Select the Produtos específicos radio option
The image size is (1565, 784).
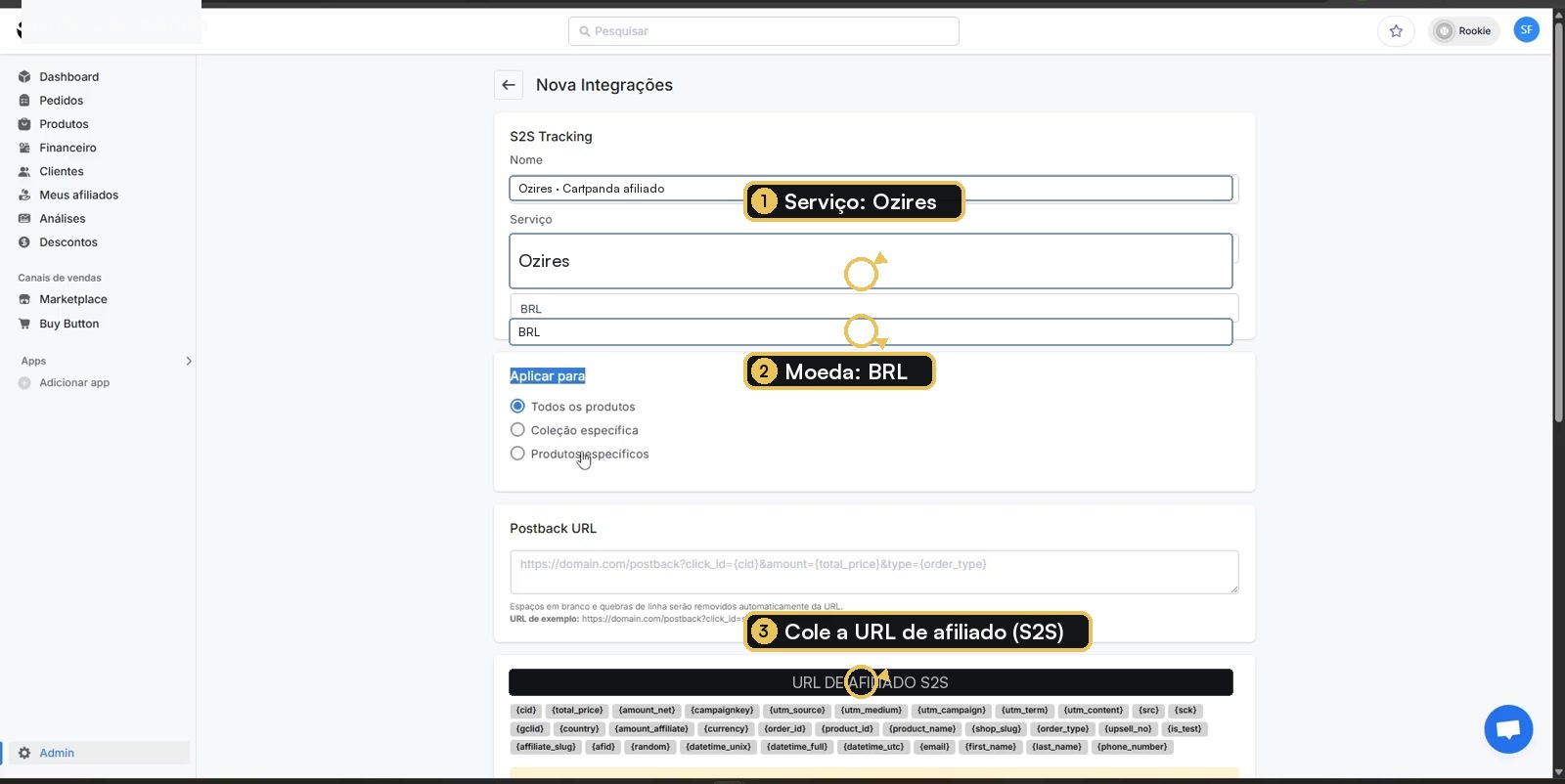click(x=517, y=453)
